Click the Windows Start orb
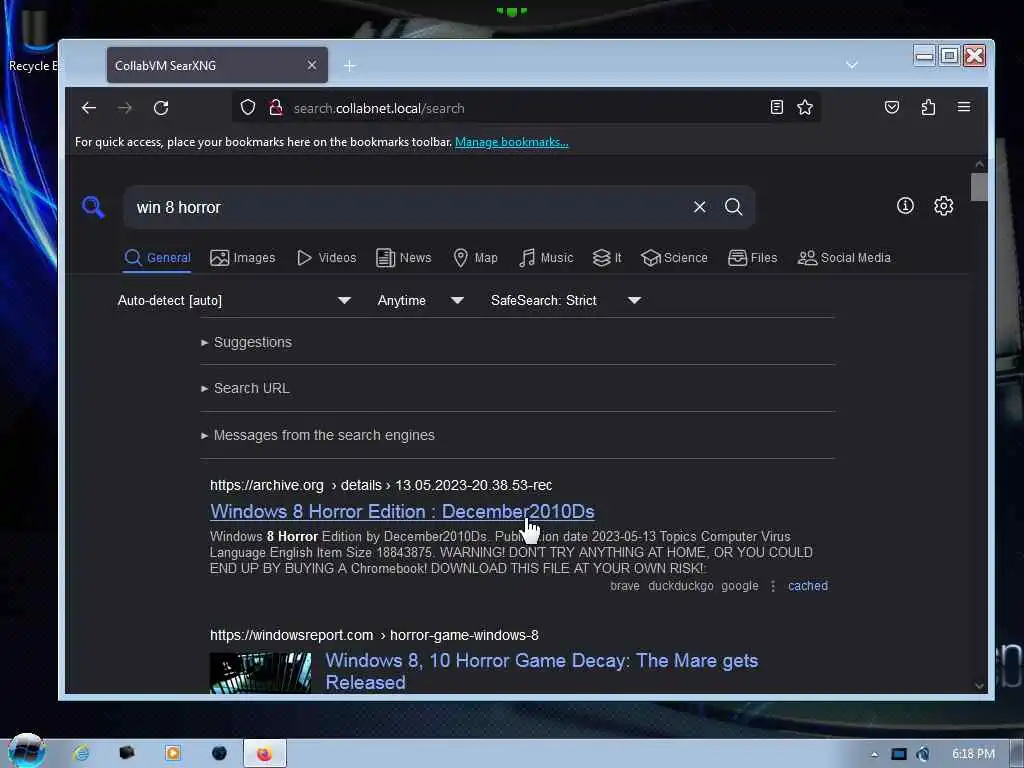1024x768 pixels. click(x=27, y=751)
